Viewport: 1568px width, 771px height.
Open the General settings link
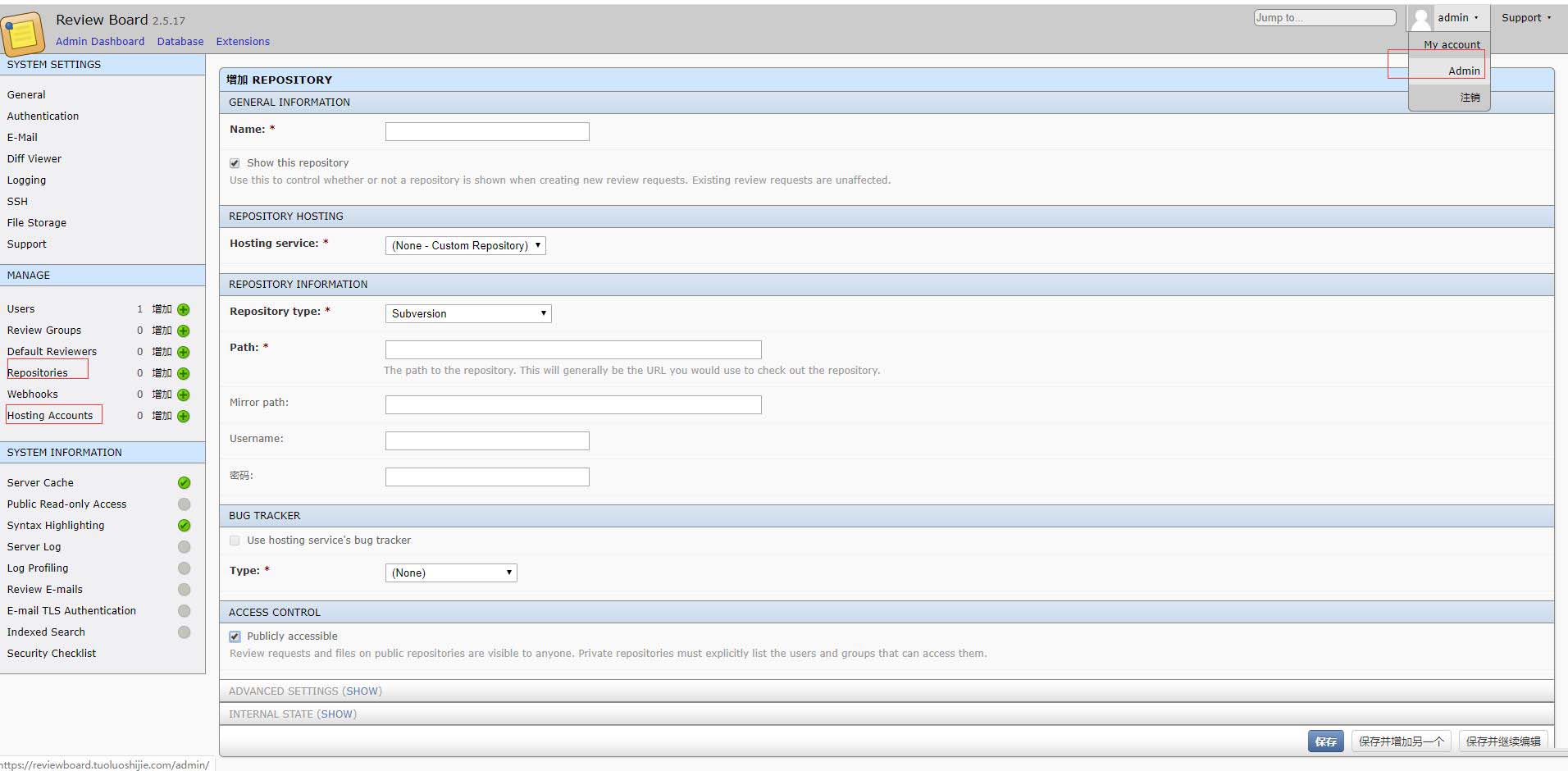point(26,95)
